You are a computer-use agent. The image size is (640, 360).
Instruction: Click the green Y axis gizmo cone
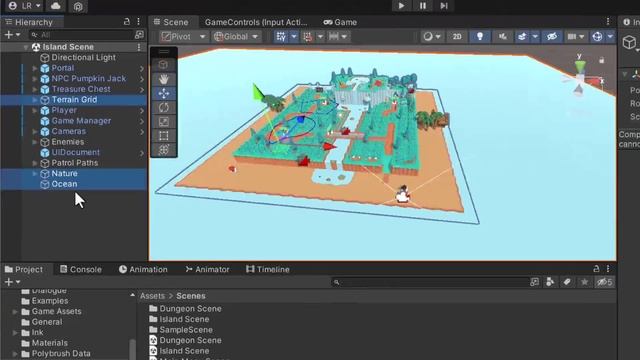[x=580, y=66]
